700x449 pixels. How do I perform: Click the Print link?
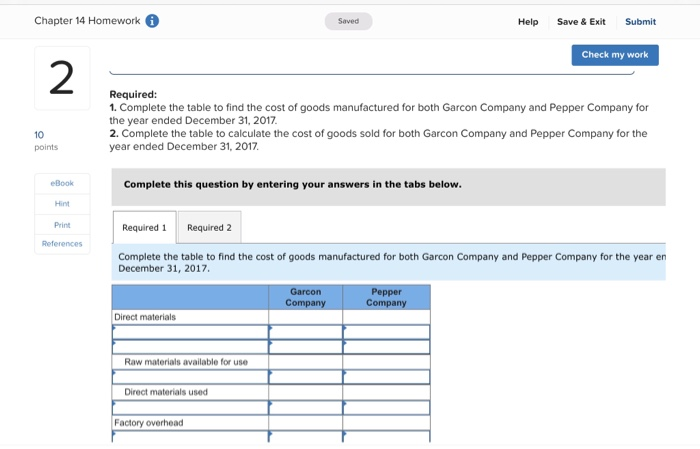click(62, 225)
